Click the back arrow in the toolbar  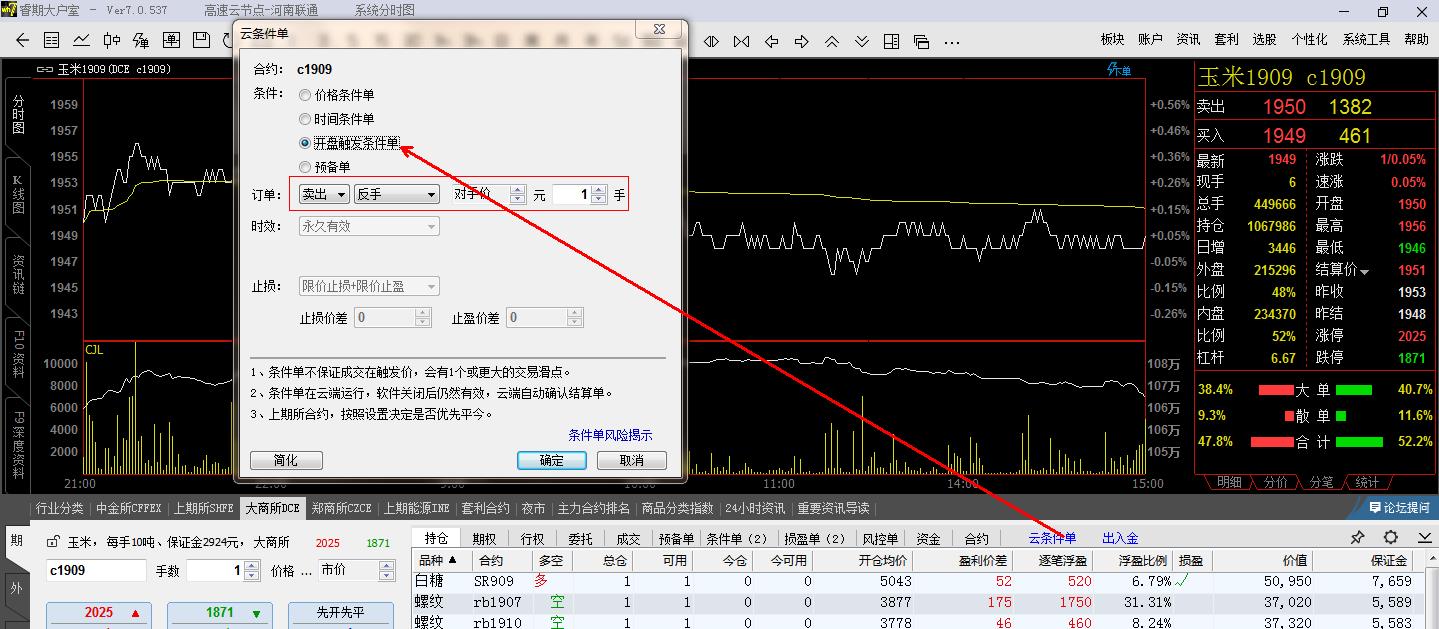[22, 41]
